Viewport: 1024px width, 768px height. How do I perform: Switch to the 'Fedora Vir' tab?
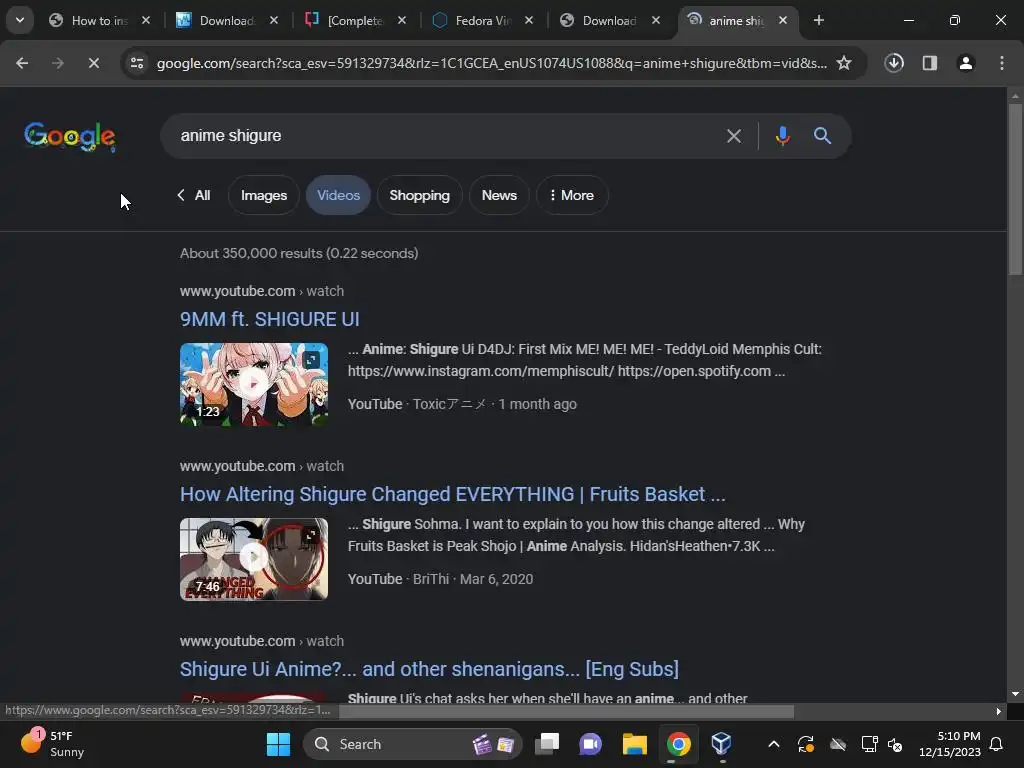click(x=483, y=20)
